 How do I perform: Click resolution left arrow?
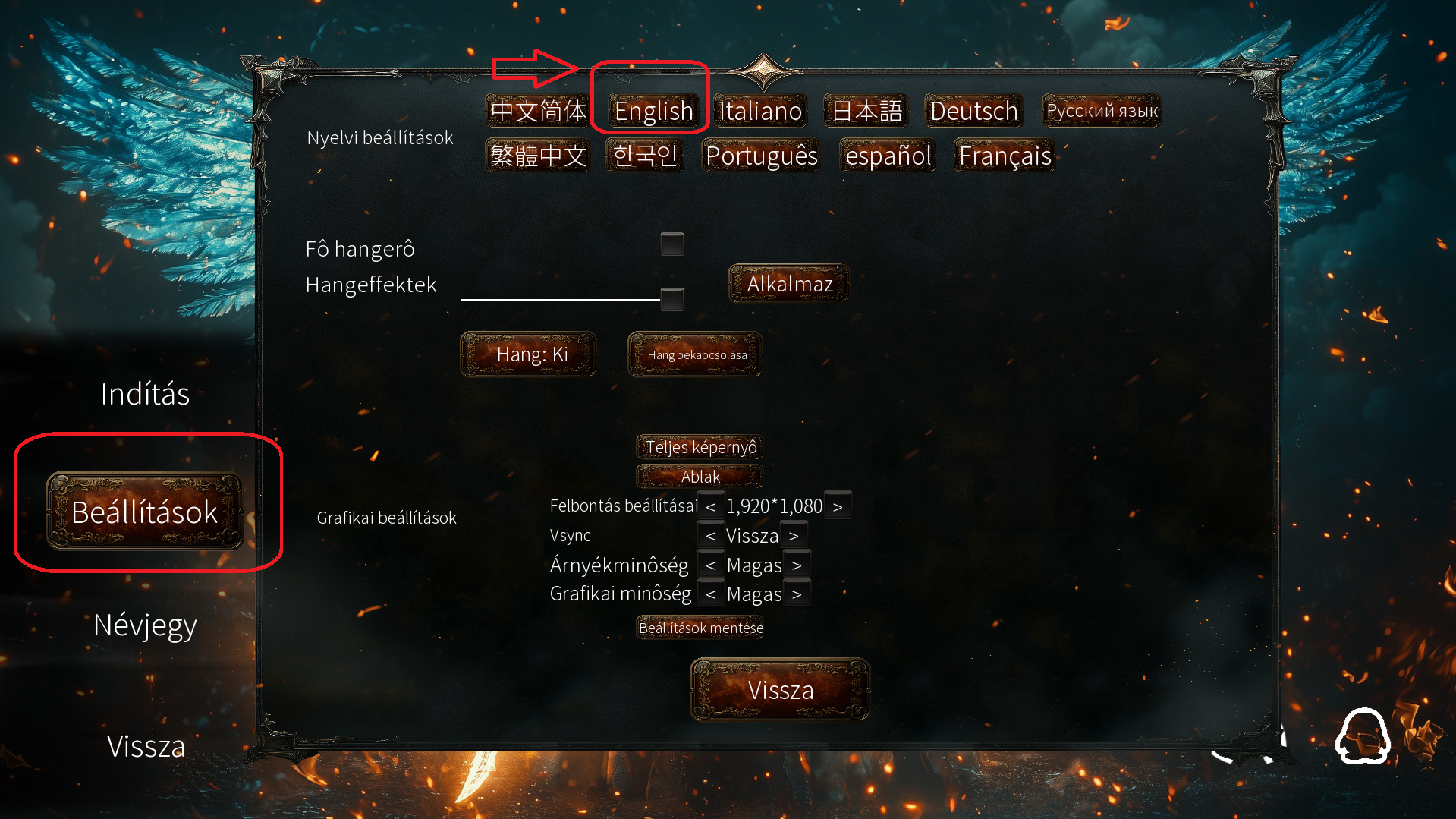[711, 506]
